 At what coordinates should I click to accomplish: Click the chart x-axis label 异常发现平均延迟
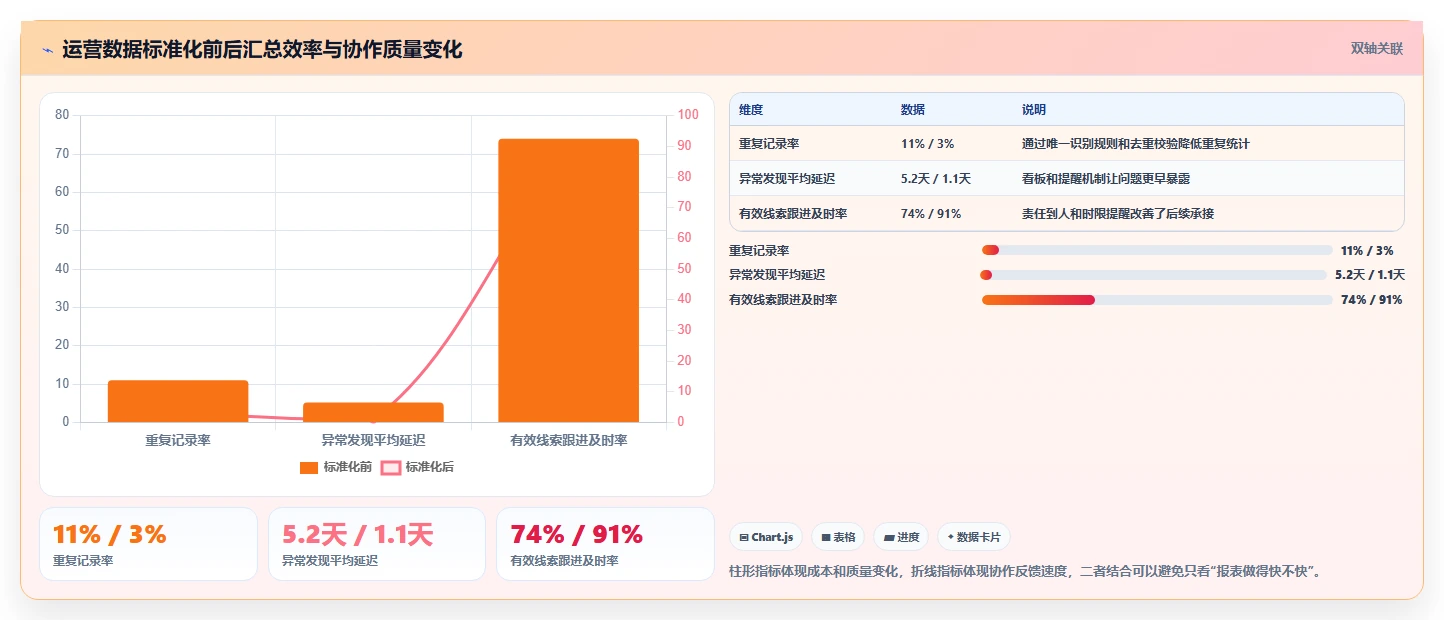(x=373, y=440)
